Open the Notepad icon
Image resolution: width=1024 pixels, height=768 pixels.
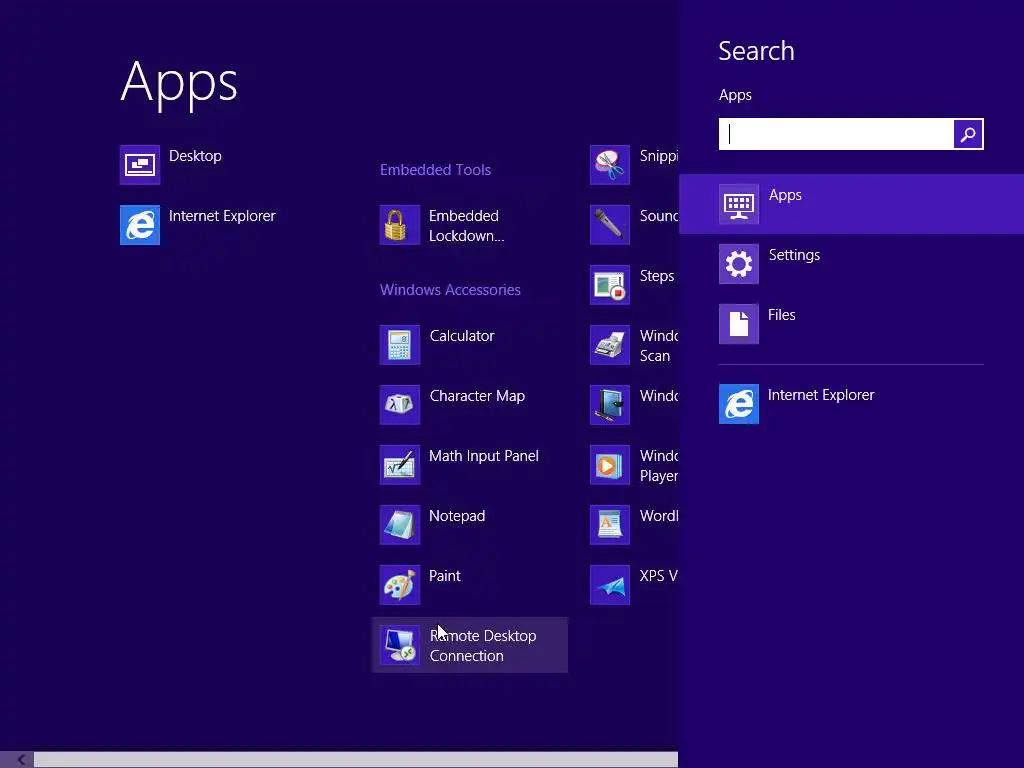(400, 525)
